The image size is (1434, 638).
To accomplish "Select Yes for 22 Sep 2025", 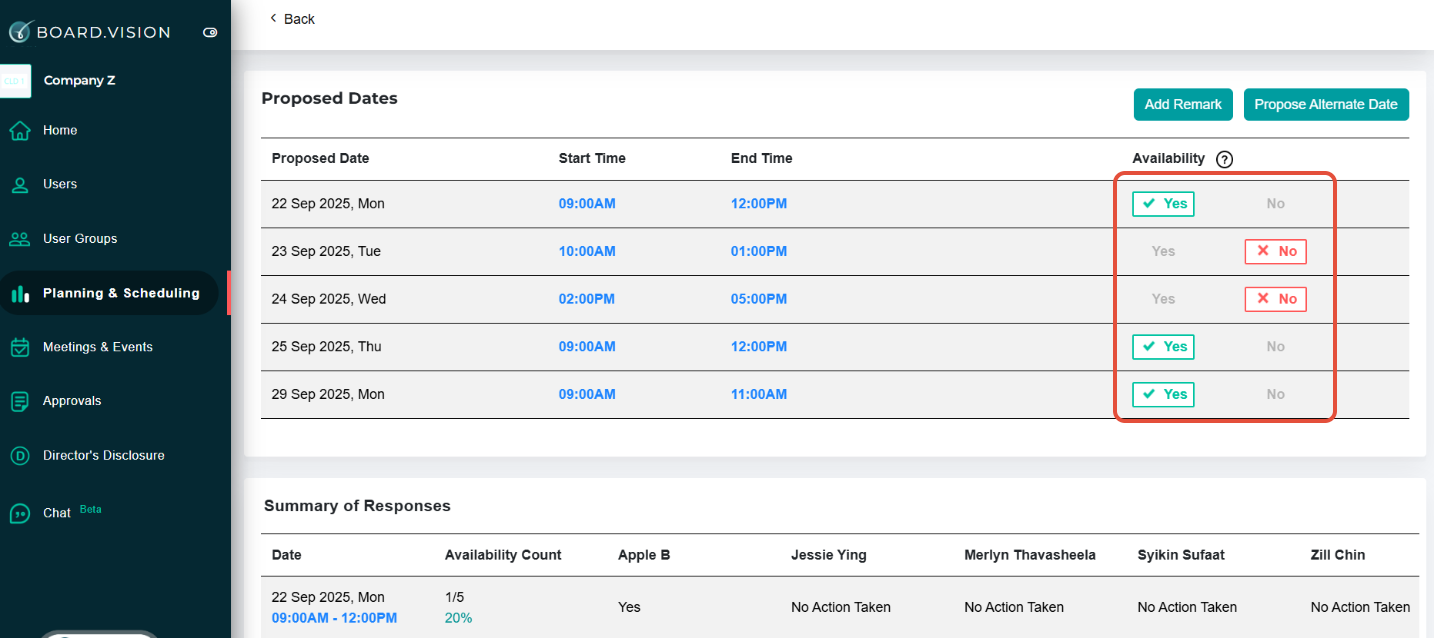I will (x=1163, y=204).
